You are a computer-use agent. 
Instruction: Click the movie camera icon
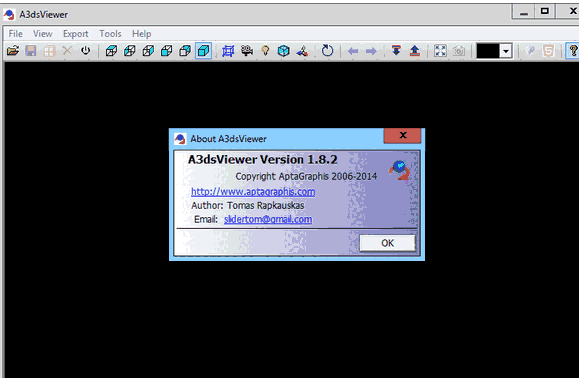pyautogui.click(x=247, y=51)
